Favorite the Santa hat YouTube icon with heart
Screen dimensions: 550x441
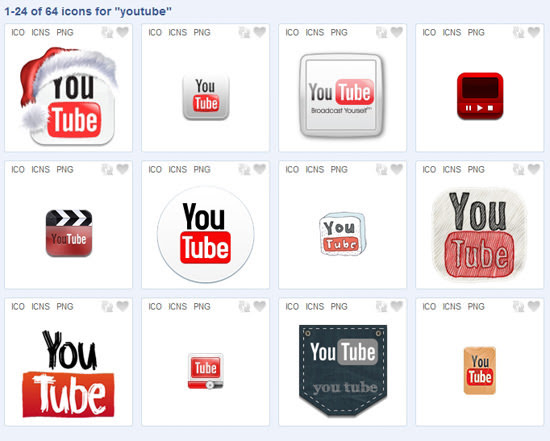coord(122,32)
